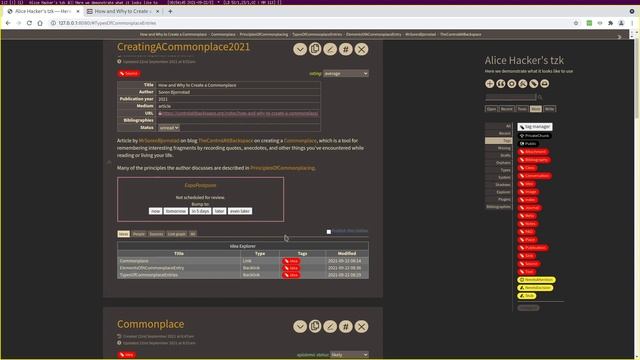Select the sidebar More tab
This screenshot has height=360, width=640.
click(x=536, y=109)
